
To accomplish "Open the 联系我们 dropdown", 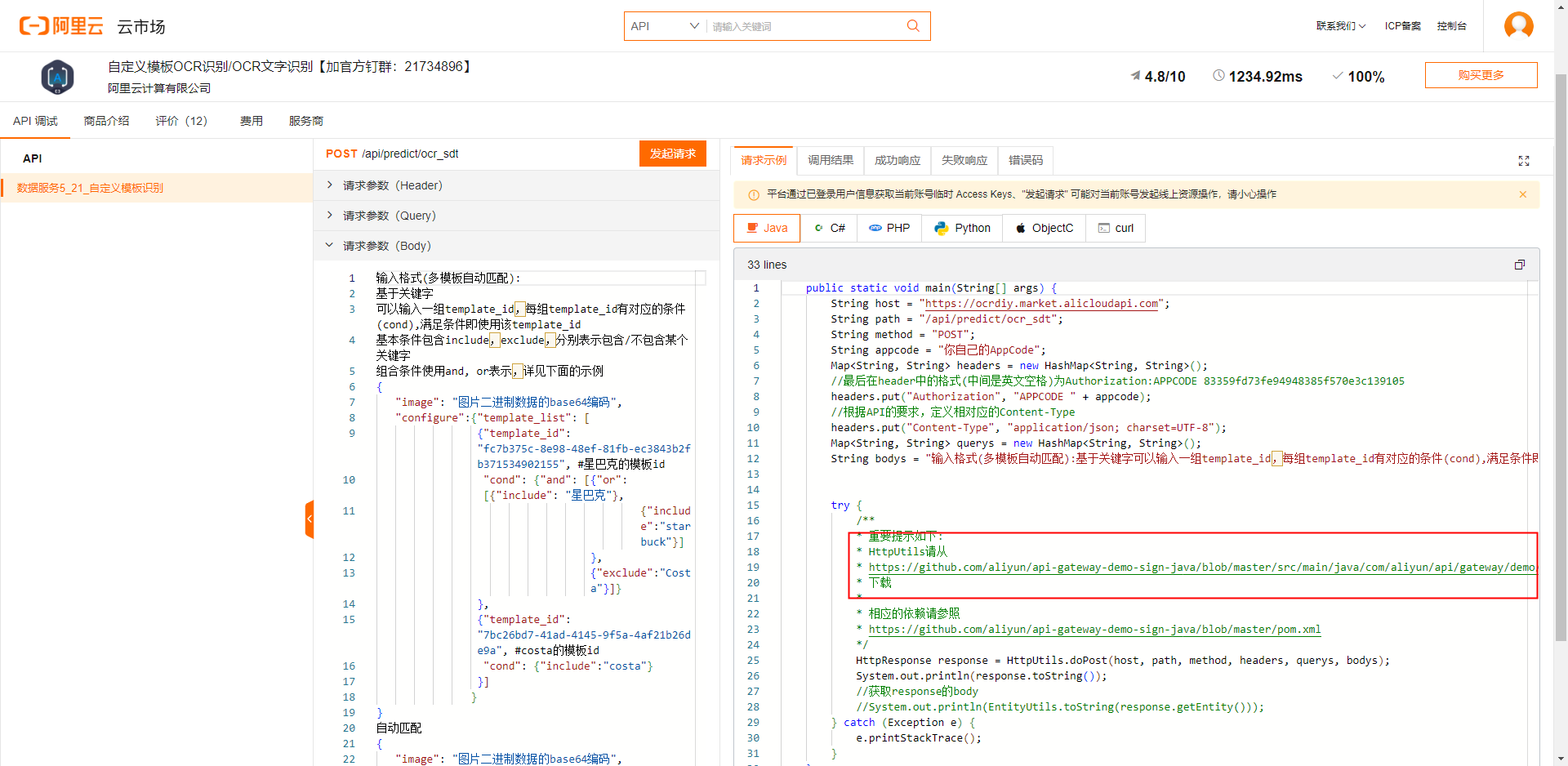I will [x=1340, y=26].
